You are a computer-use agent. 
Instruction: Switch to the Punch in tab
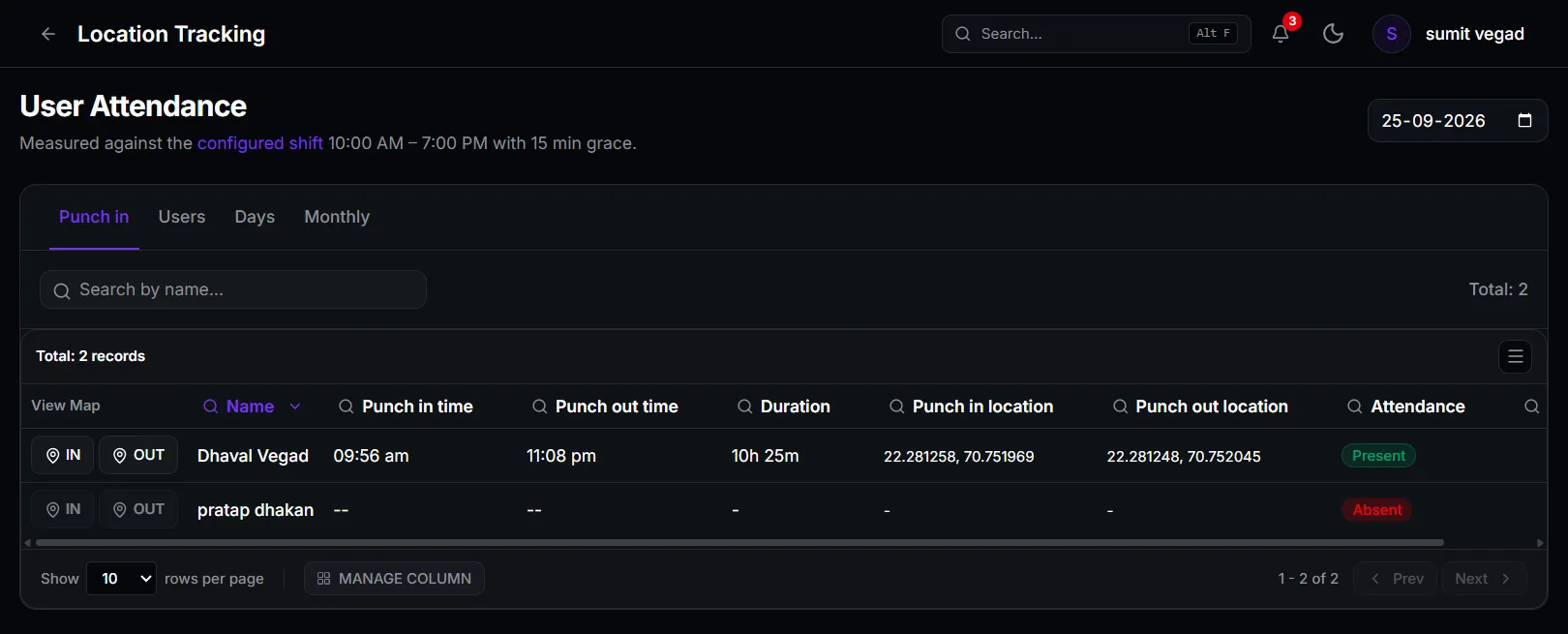94,217
